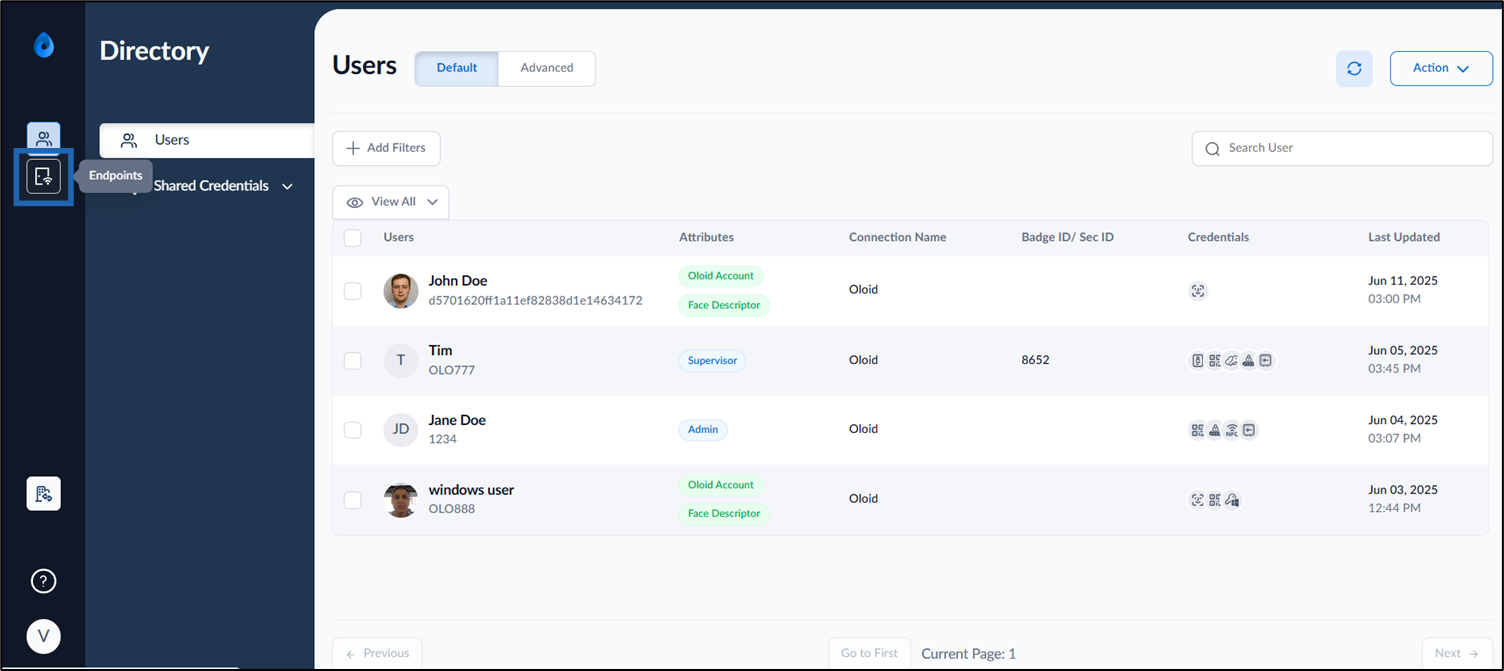Click windows user's profile photo

[401, 500]
